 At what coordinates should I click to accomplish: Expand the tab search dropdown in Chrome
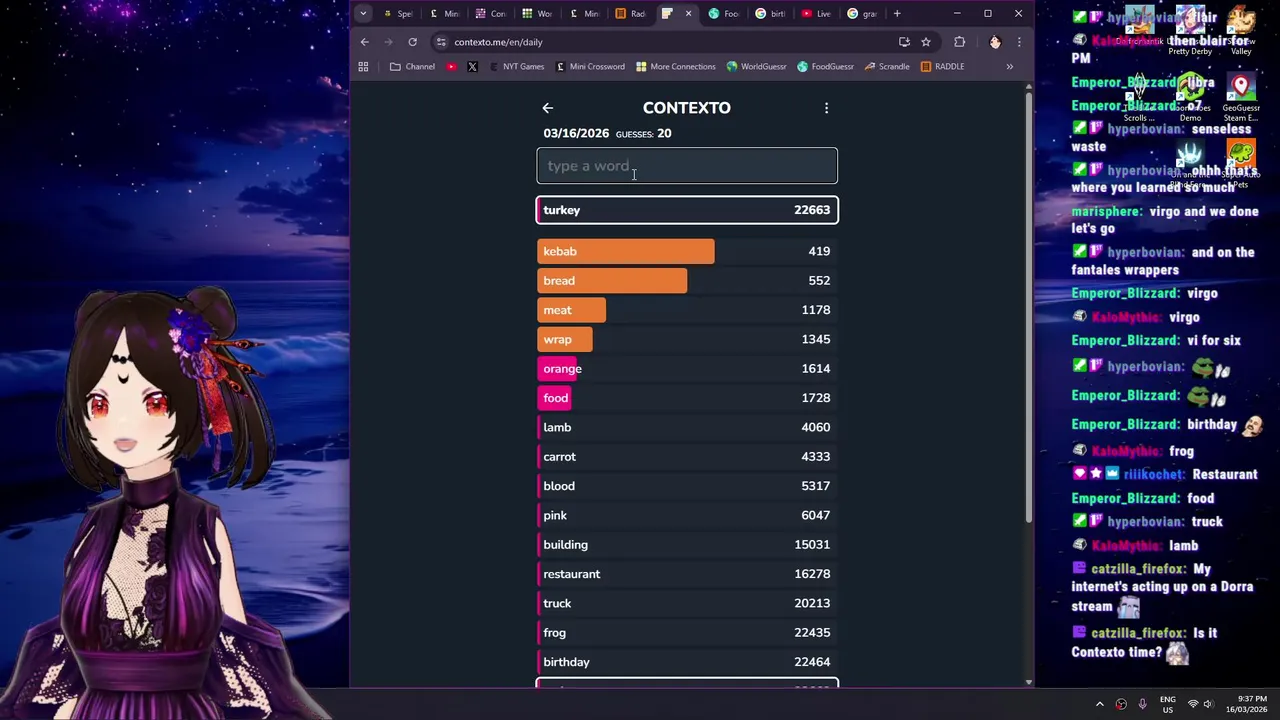click(x=363, y=13)
